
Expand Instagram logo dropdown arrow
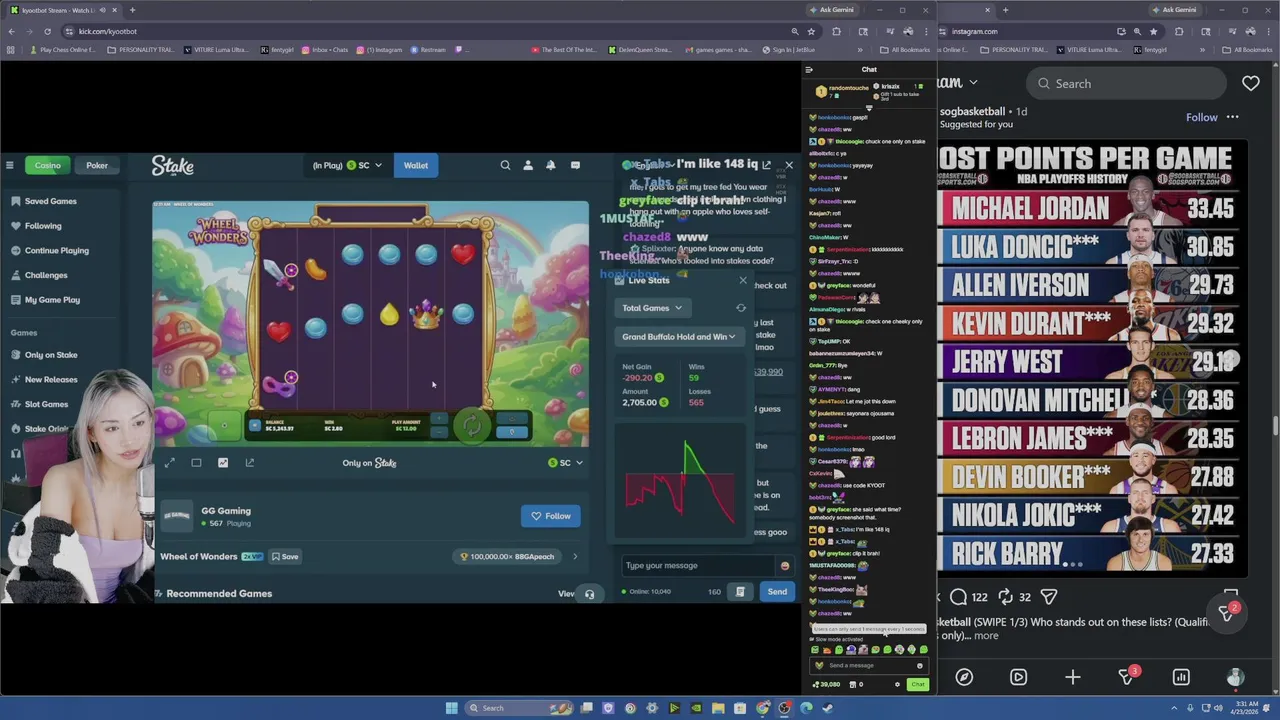point(973,83)
